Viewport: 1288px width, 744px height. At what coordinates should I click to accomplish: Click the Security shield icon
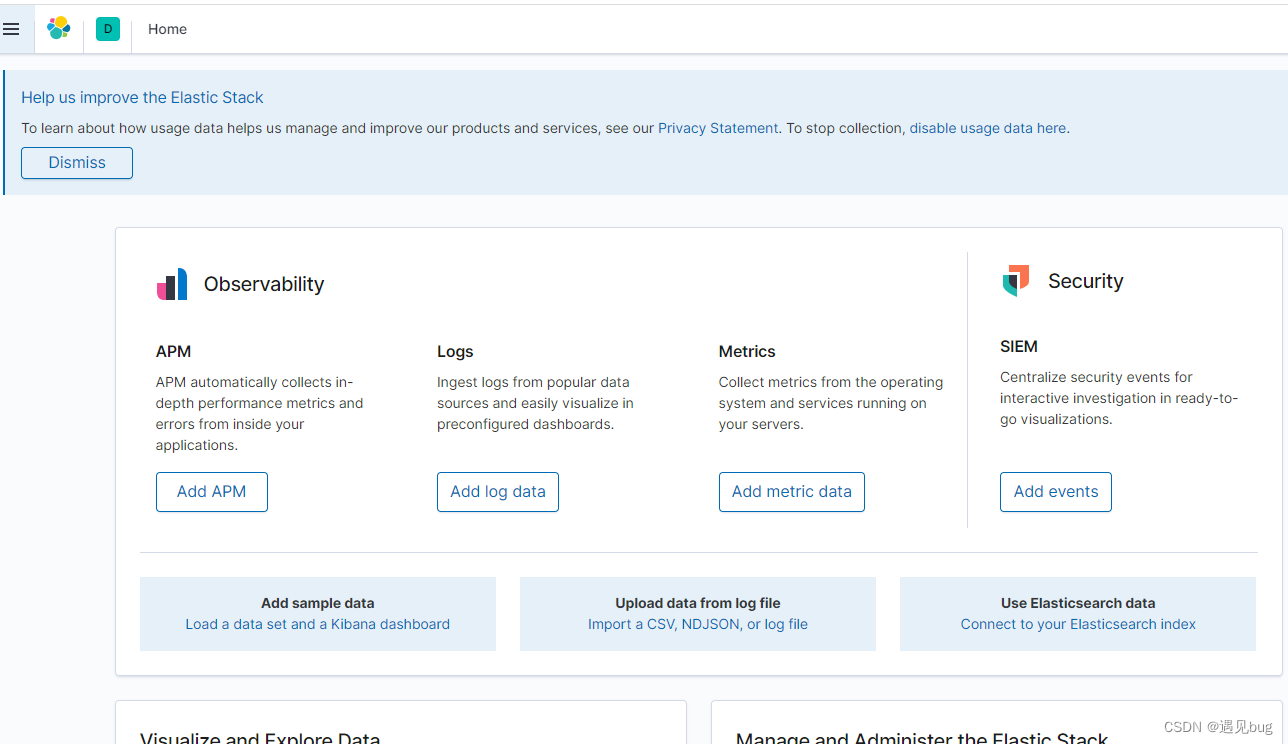1015,280
